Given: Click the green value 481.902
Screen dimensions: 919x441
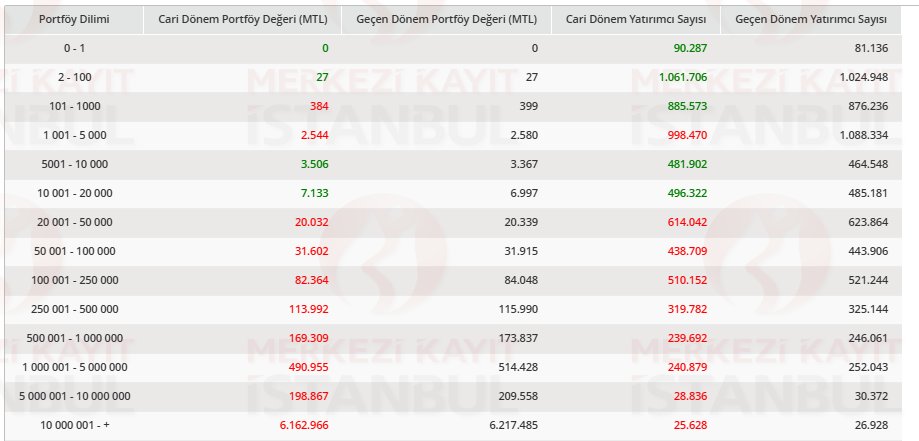Looking at the screenshot, I should click(687, 164).
